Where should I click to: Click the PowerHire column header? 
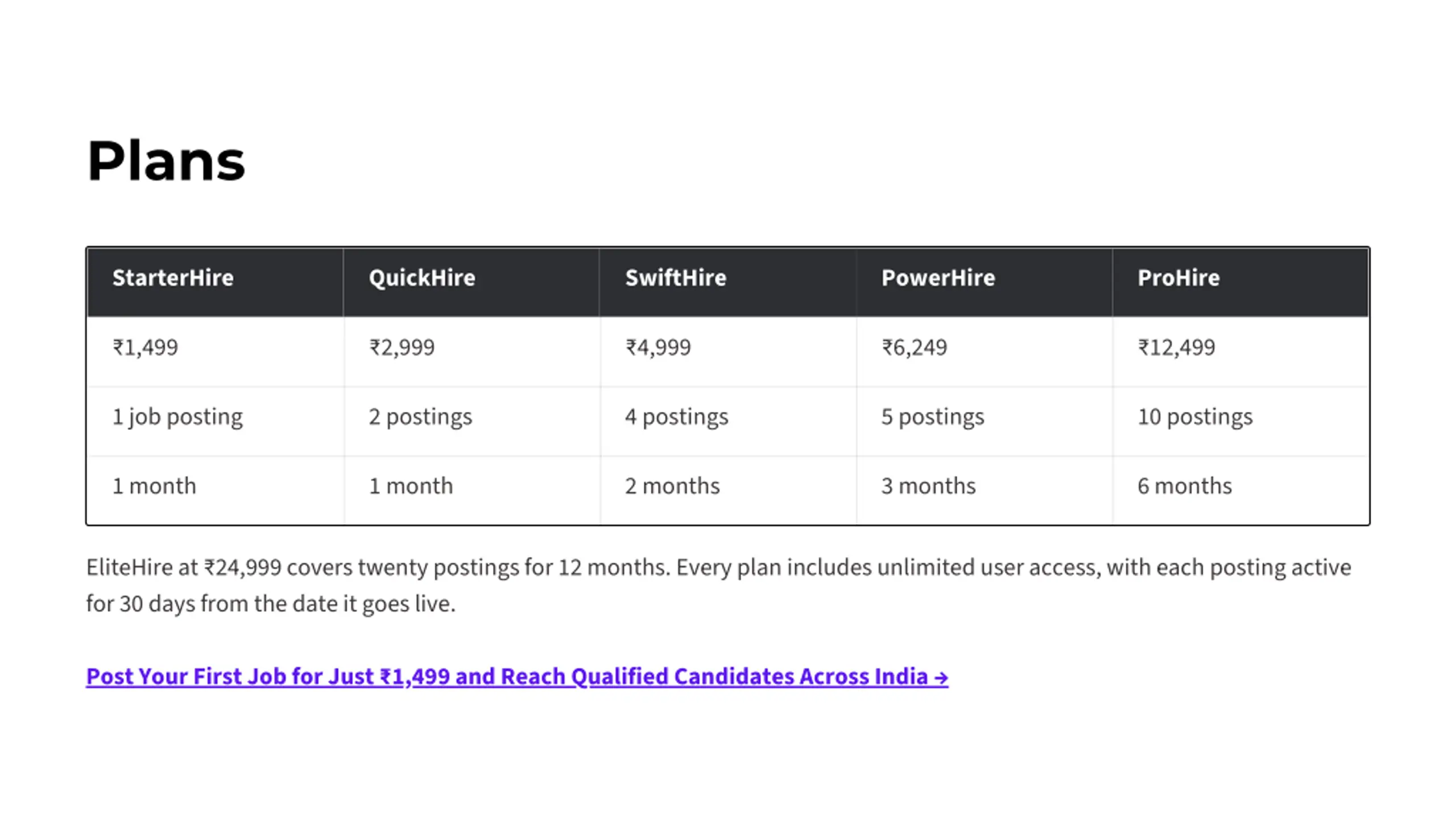click(985, 282)
